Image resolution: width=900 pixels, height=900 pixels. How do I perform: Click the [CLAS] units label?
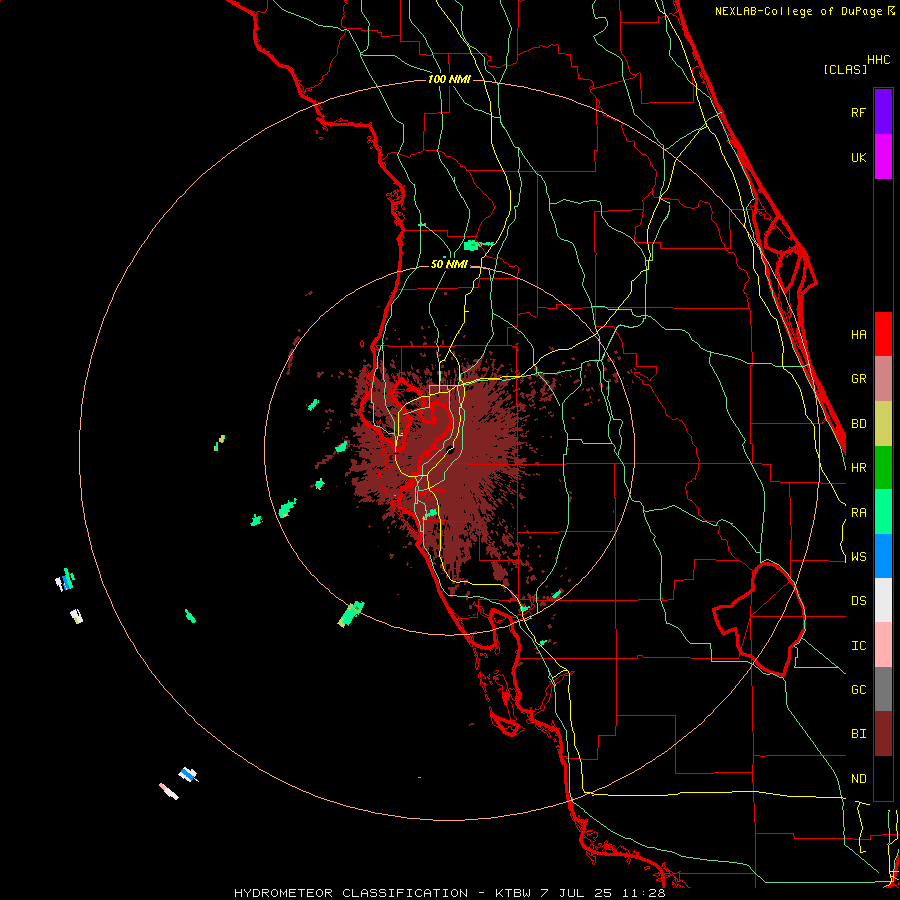pos(845,69)
